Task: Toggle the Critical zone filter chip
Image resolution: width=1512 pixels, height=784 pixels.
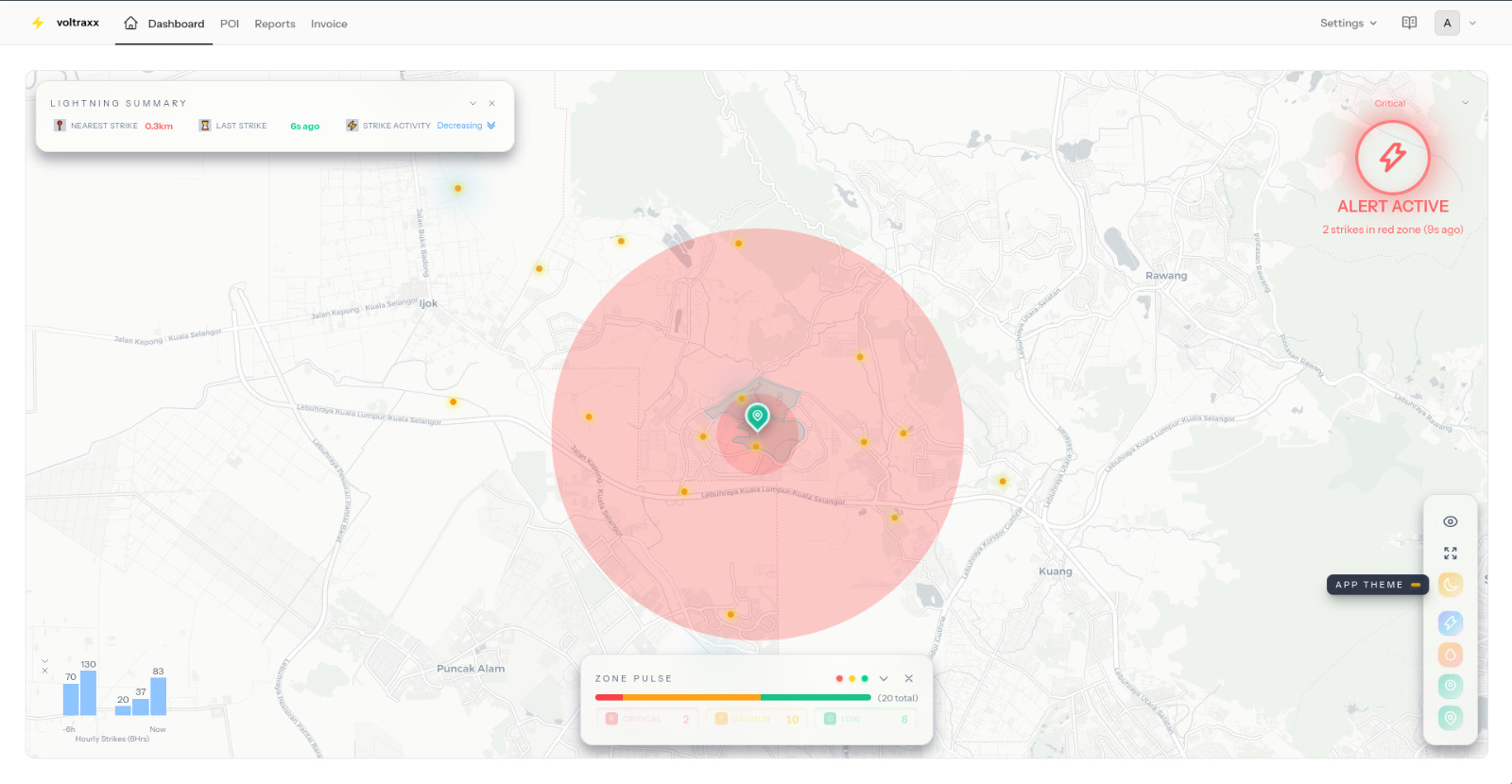Action: [647, 719]
